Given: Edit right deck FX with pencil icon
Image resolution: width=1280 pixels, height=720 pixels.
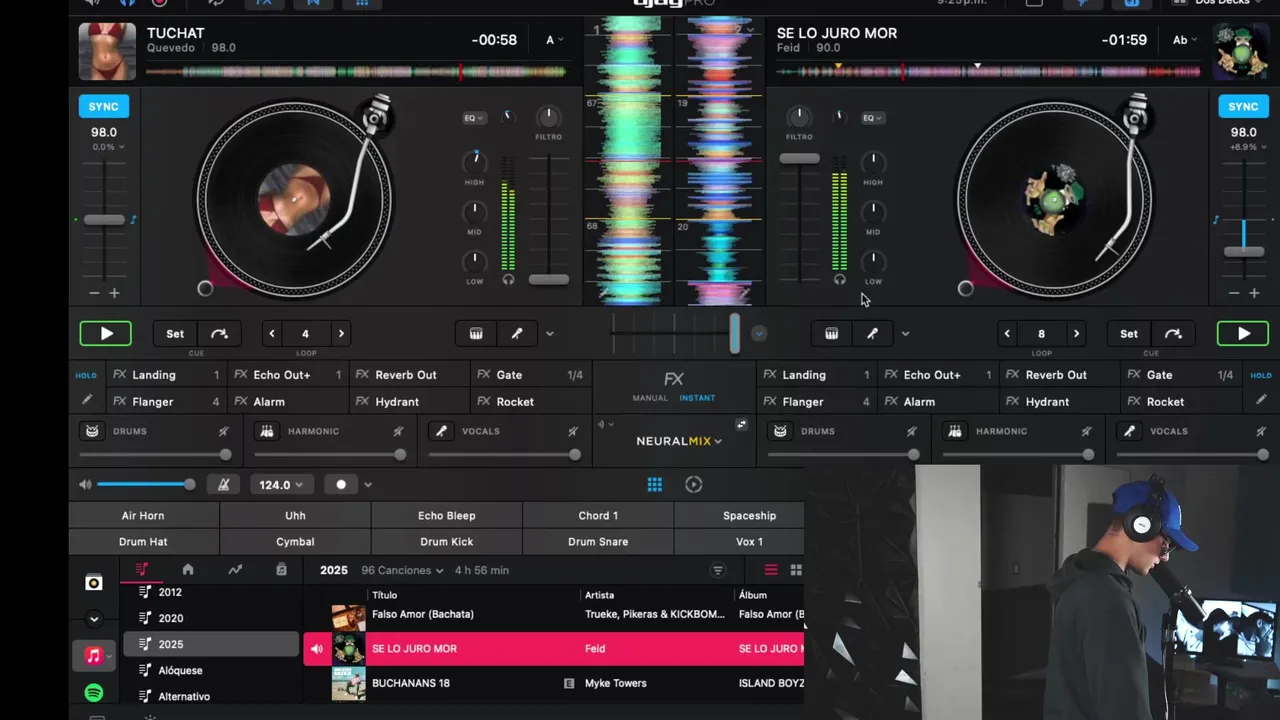Looking at the screenshot, I should [x=1261, y=400].
